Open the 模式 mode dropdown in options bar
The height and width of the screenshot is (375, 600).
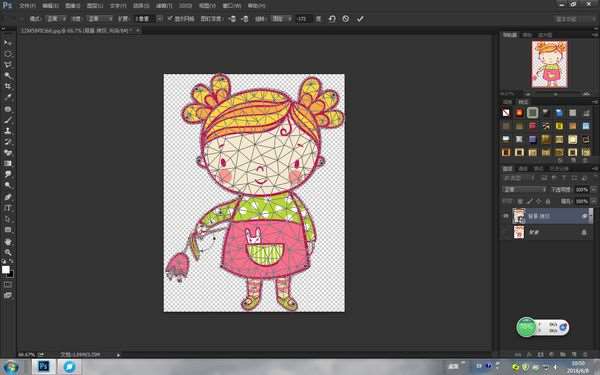56,19
